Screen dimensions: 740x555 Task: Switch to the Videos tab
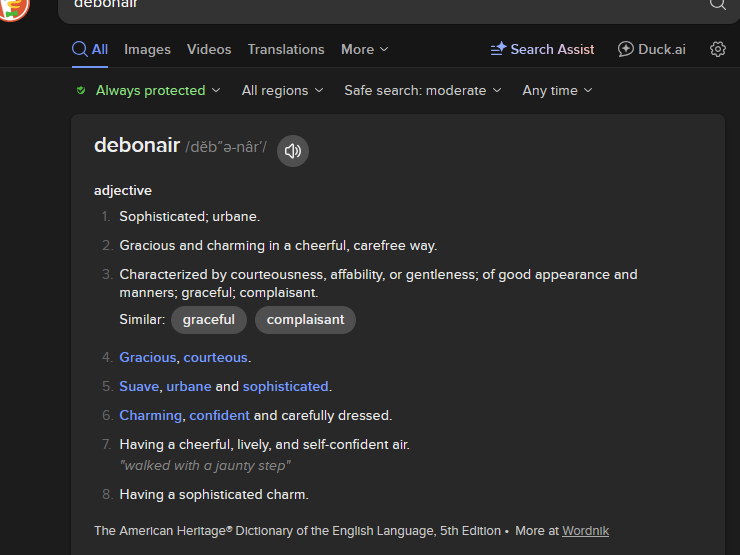pyautogui.click(x=209, y=49)
